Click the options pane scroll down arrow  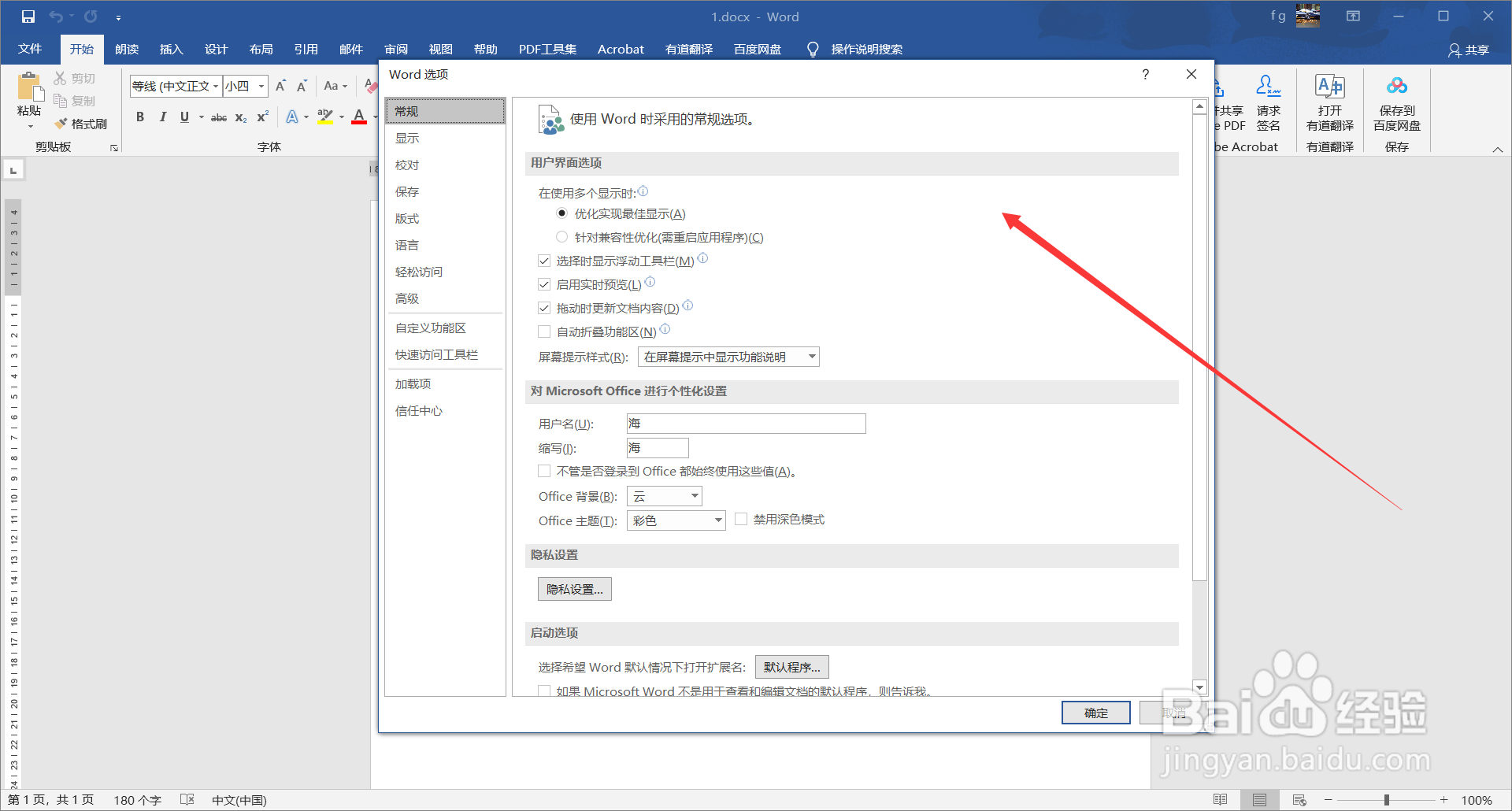point(1199,687)
